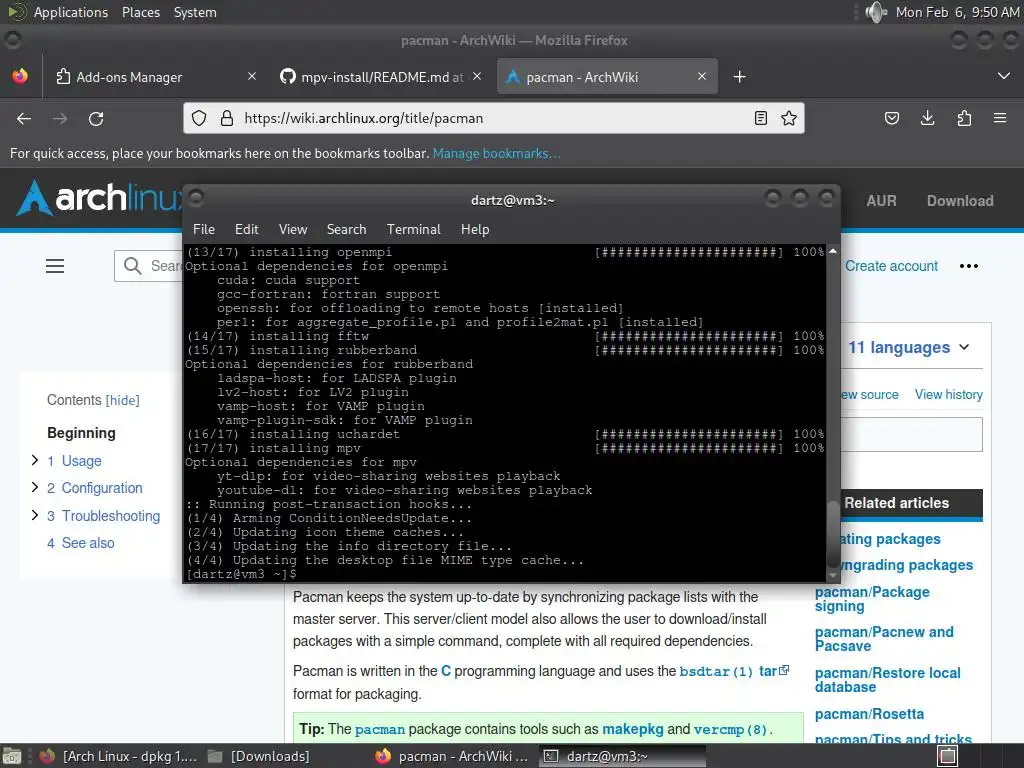Open the Firefox downloads panel
The image size is (1024, 768).
point(927,118)
